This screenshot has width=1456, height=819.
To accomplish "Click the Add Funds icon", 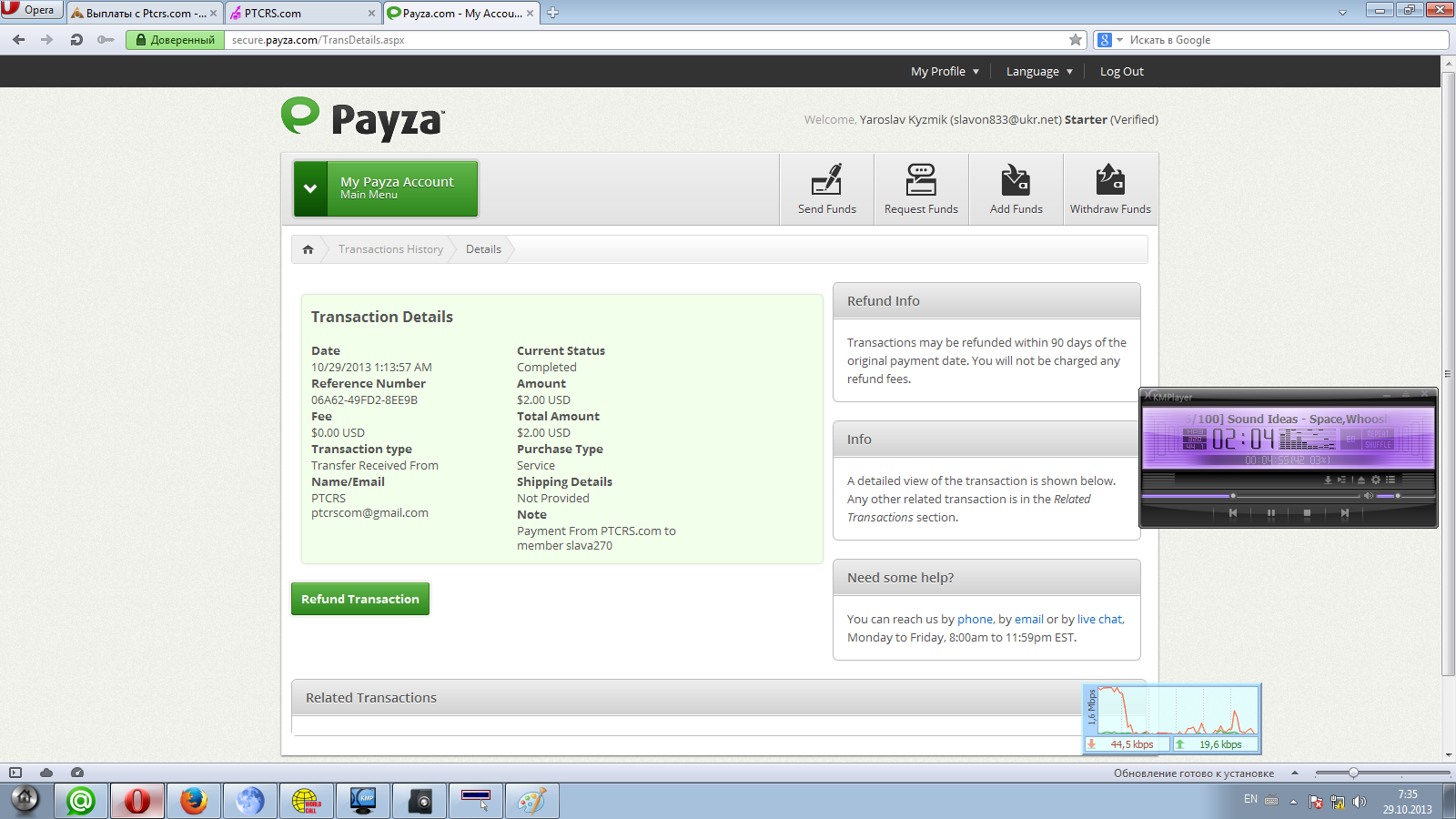I will [x=1016, y=180].
